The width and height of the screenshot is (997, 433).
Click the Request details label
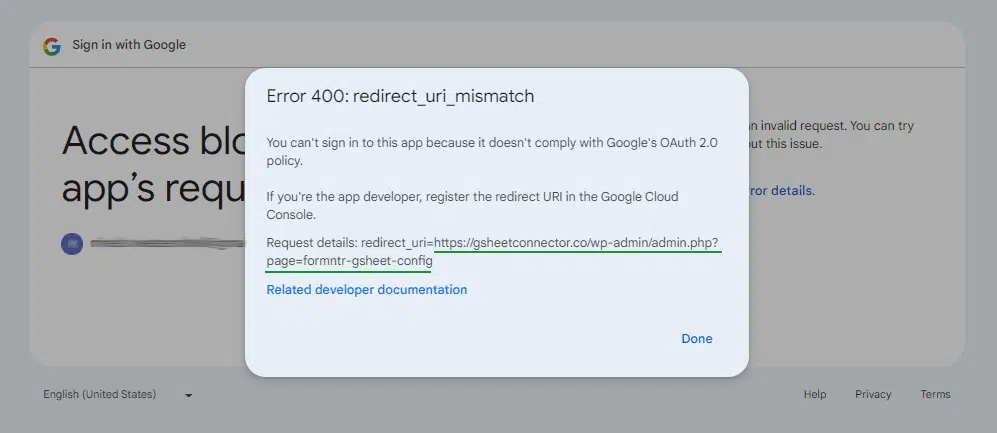click(311, 243)
